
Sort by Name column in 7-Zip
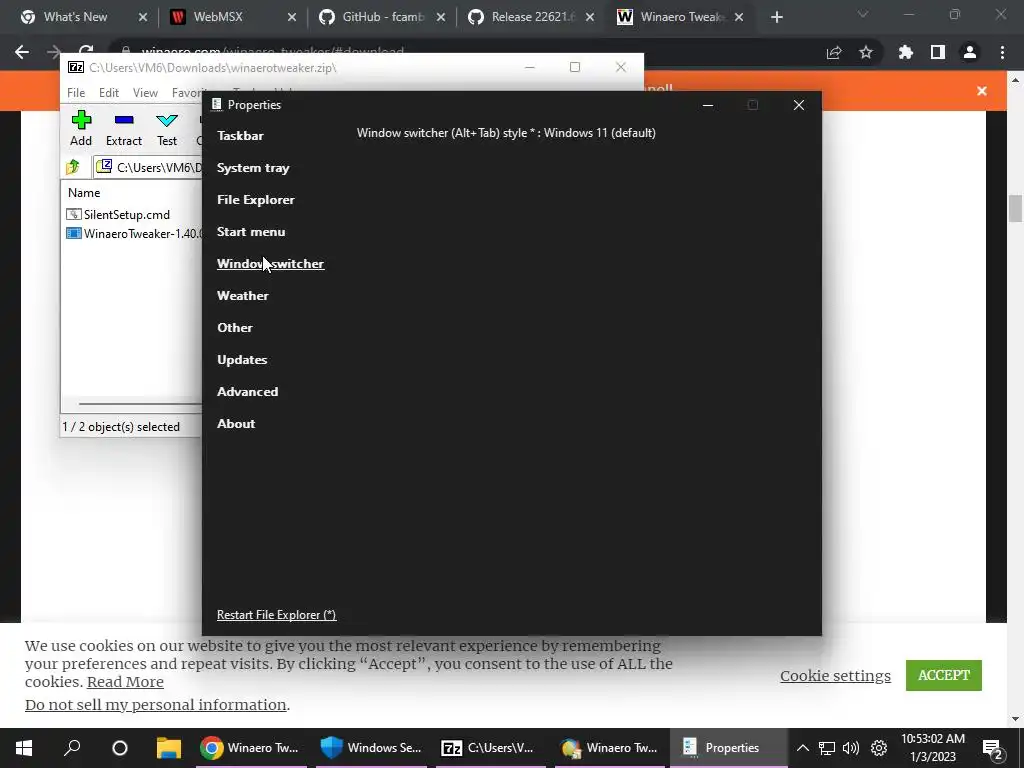[84, 193]
